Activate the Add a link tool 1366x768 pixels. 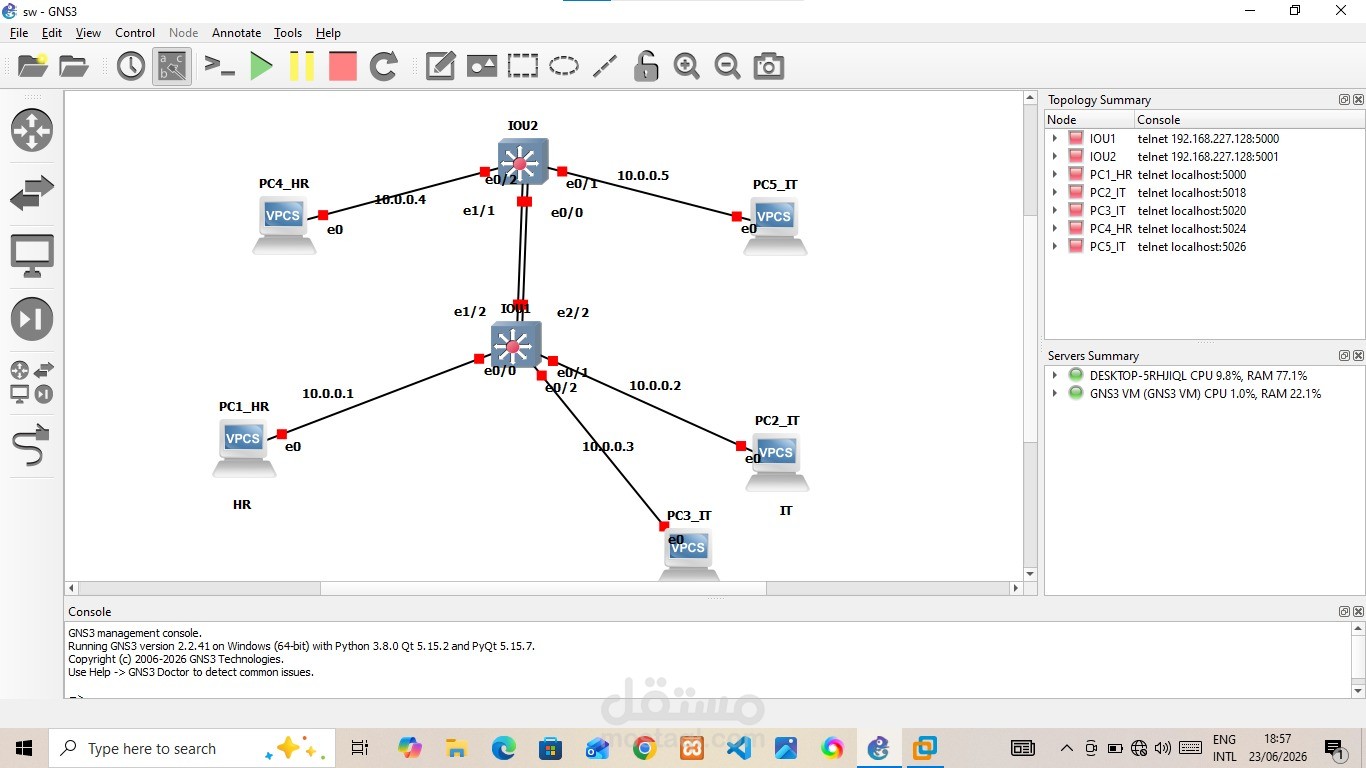[x=32, y=445]
